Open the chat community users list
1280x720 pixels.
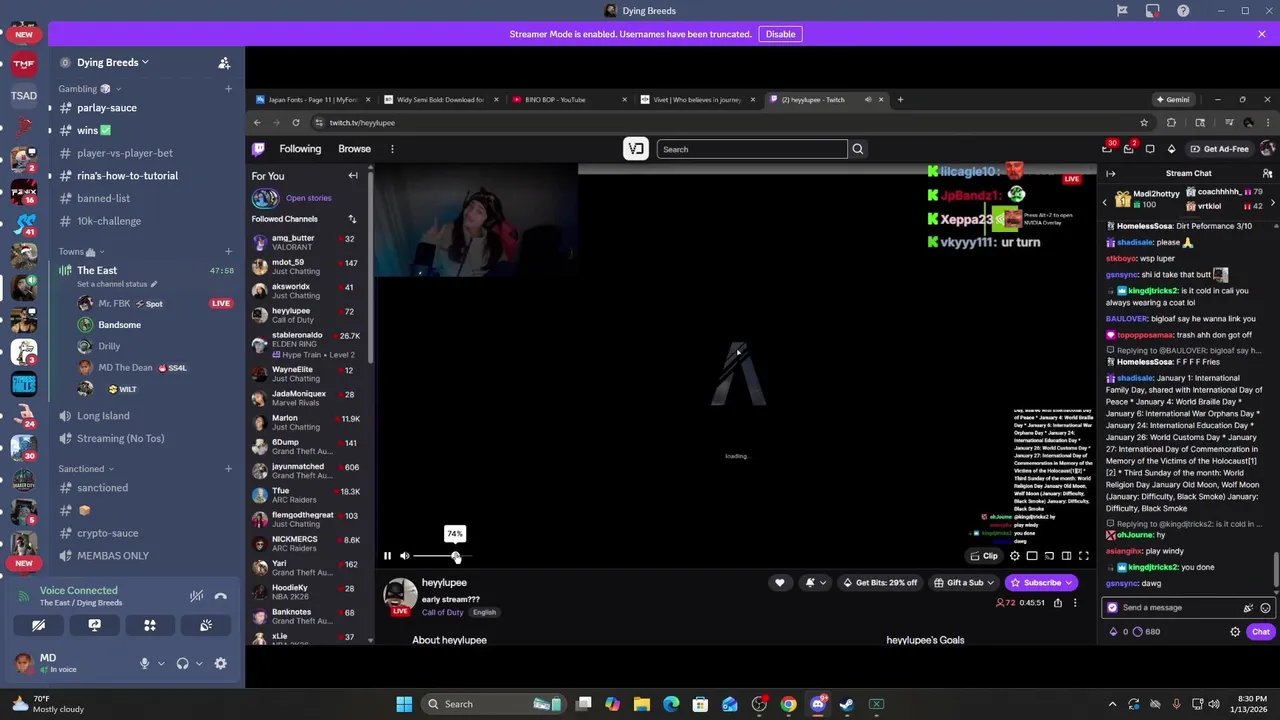pyautogui.click(x=1267, y=174)
